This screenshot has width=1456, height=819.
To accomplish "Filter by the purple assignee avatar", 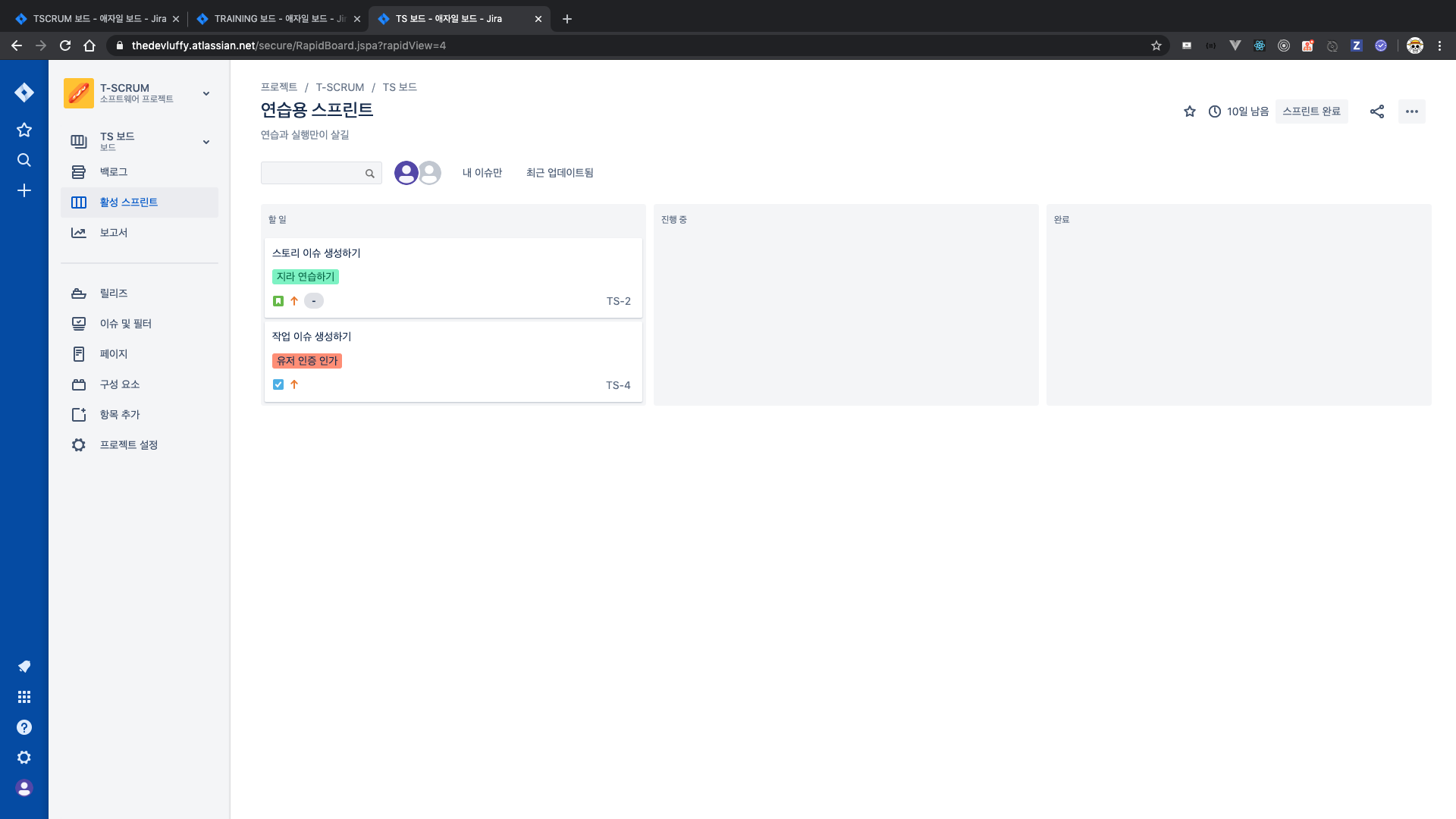I will pos(406,173).
